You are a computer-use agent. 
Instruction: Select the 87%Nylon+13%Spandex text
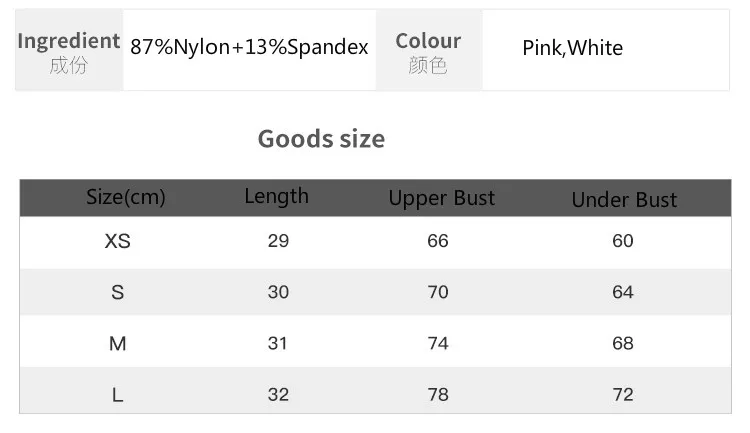point(249,47)
